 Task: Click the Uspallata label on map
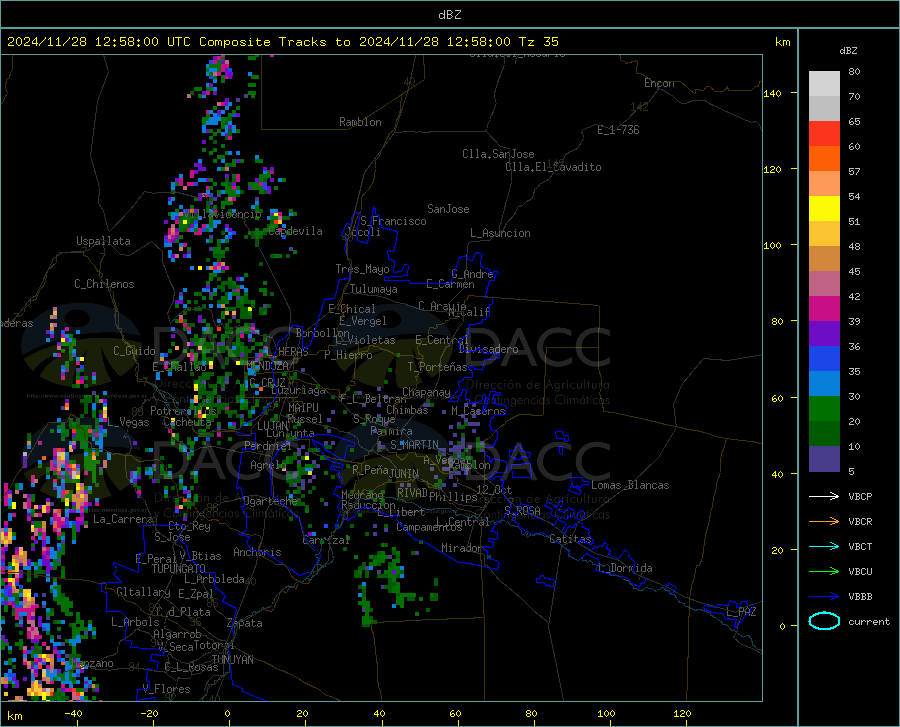point(103,242)
